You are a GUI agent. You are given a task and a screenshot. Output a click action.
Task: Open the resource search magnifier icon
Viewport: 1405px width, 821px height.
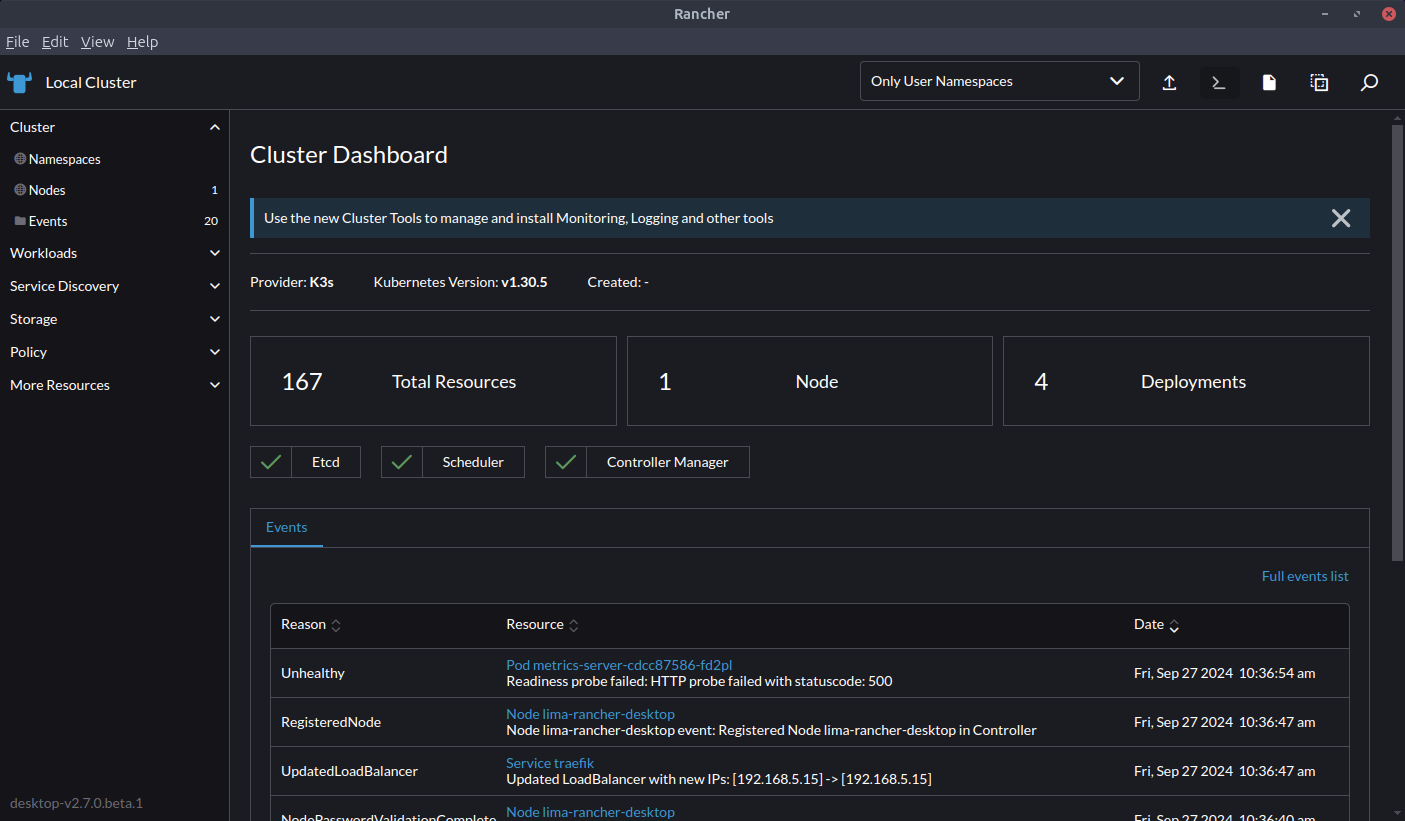coord(1369,82)
